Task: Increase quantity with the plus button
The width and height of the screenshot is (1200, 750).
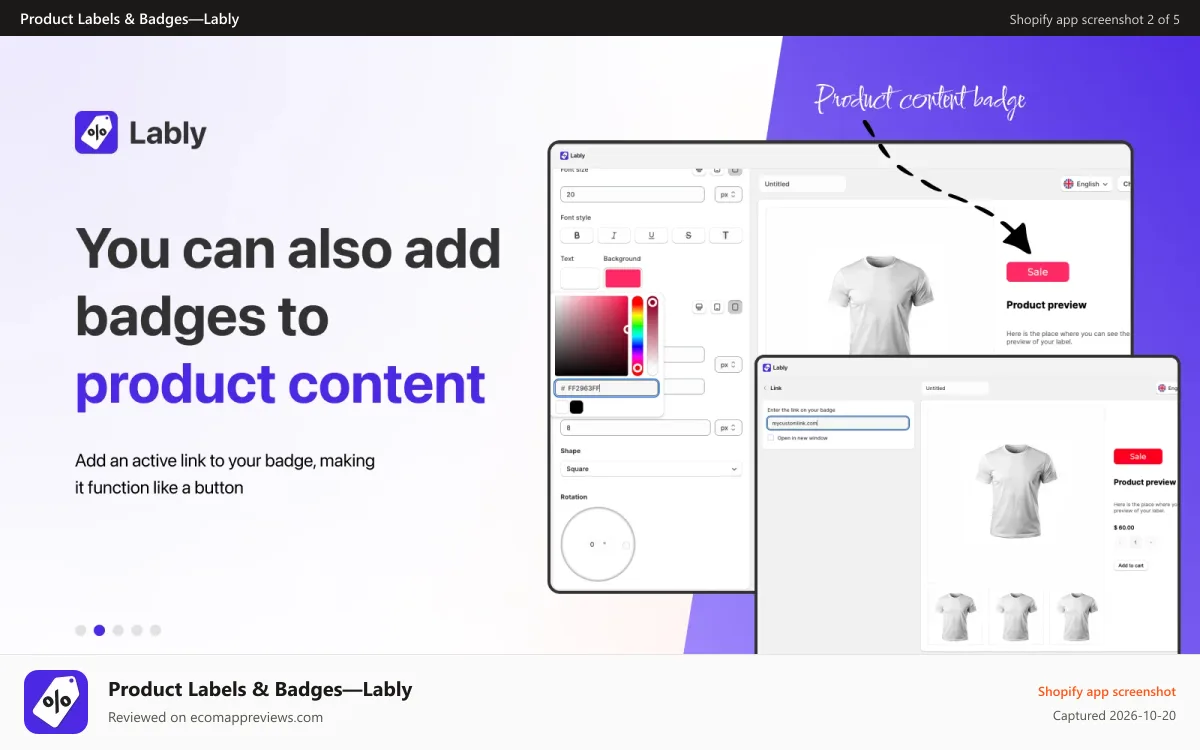Action: (1150, 542)
